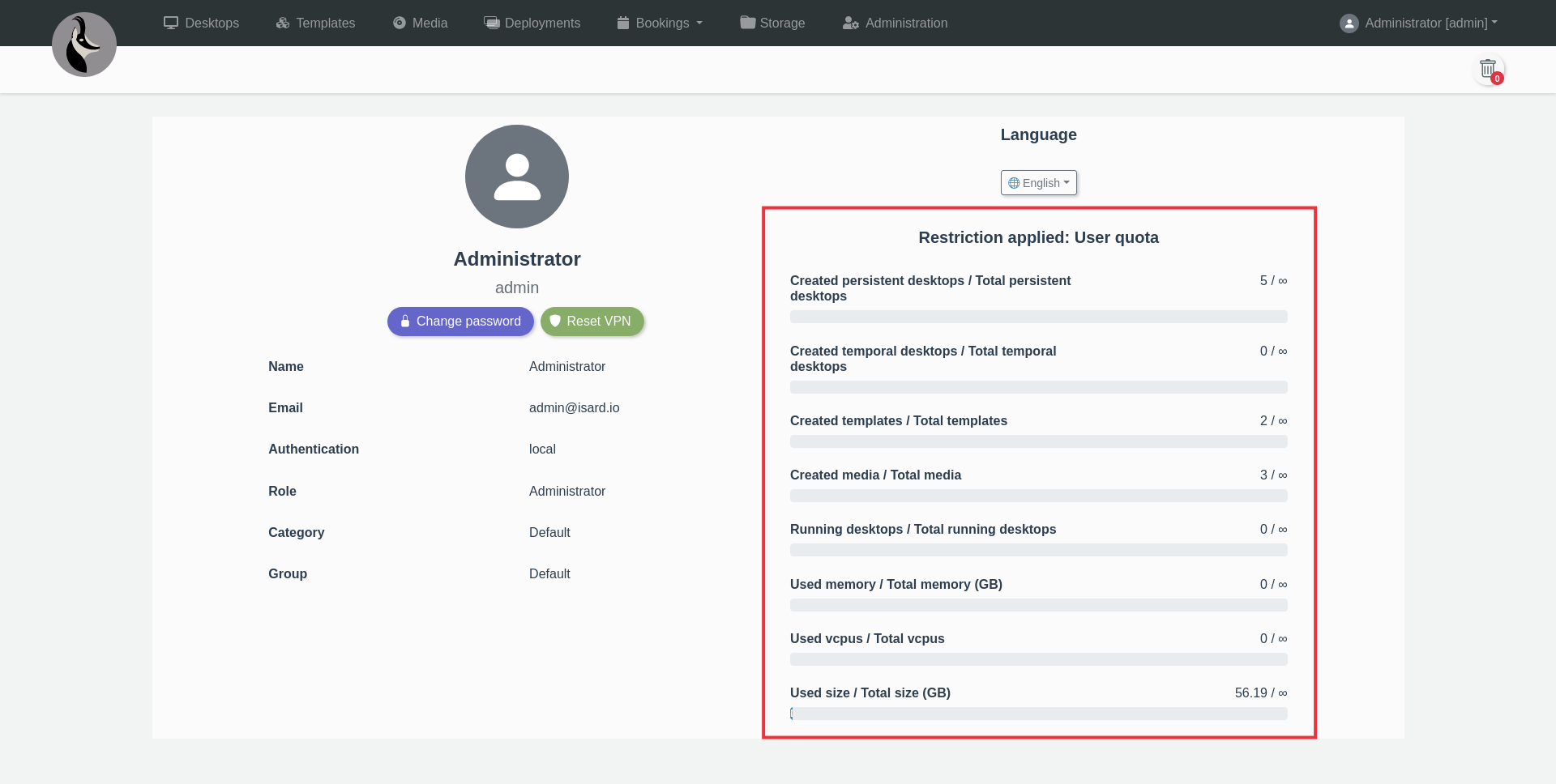Open the recycle bin trash icon
The image size is (1556, 784).
point(1487,69)
